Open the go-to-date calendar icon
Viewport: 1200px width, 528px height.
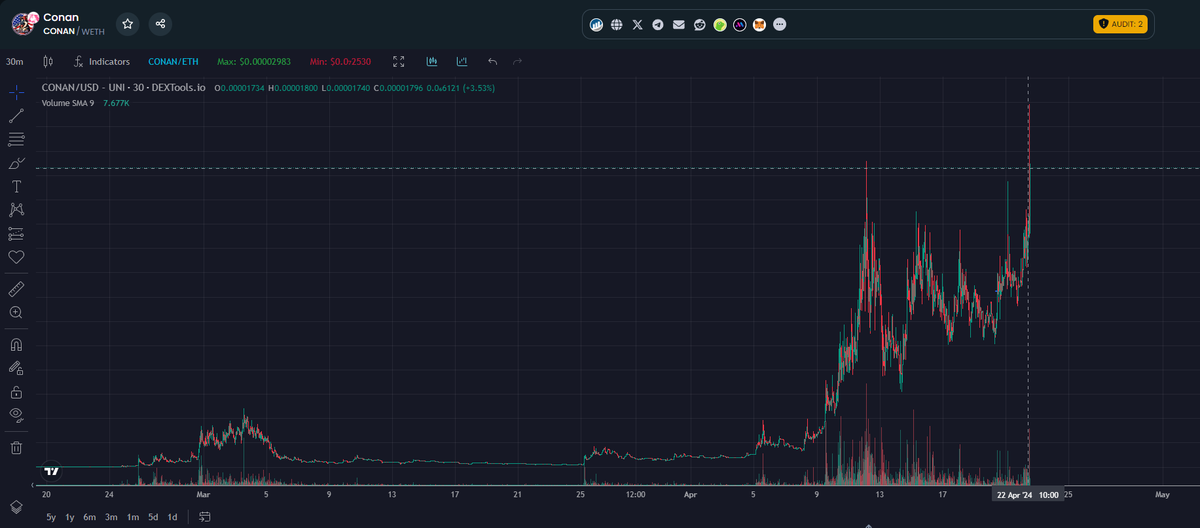[x=205, y=517]
